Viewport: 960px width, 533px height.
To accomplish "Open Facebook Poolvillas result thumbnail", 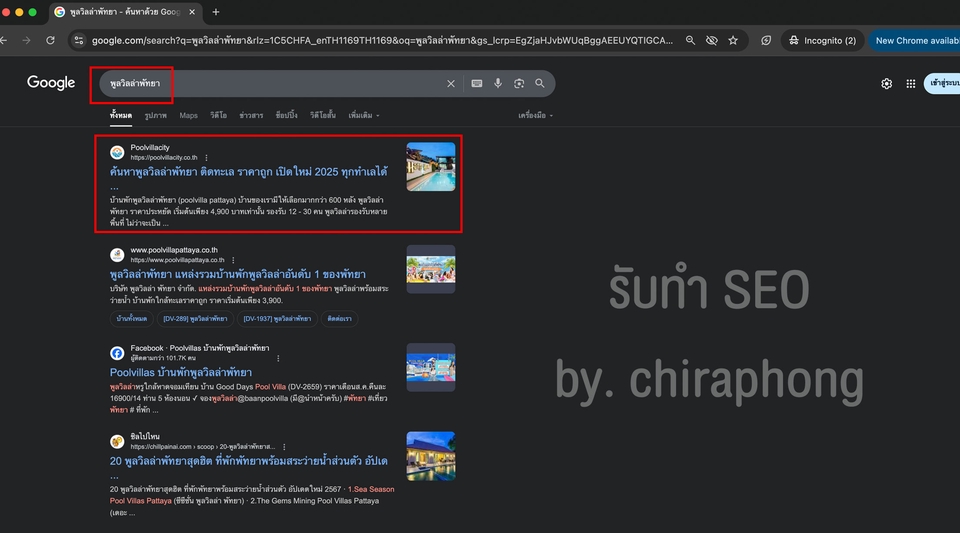I will click(431, 367).
